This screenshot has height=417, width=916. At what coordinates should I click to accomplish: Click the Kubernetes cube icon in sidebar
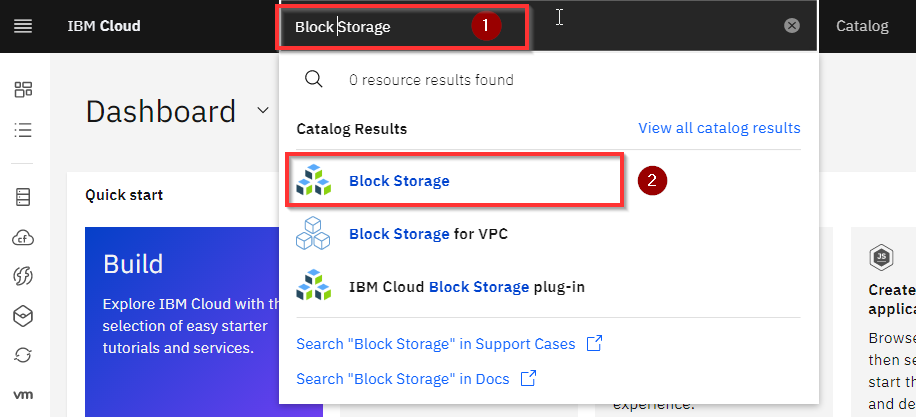click(x=23, y=316)
